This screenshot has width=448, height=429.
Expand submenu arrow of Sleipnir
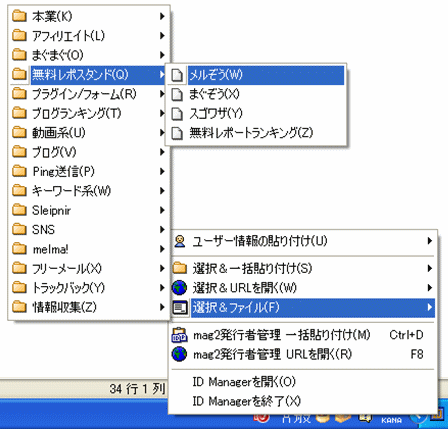coord(162,210)
